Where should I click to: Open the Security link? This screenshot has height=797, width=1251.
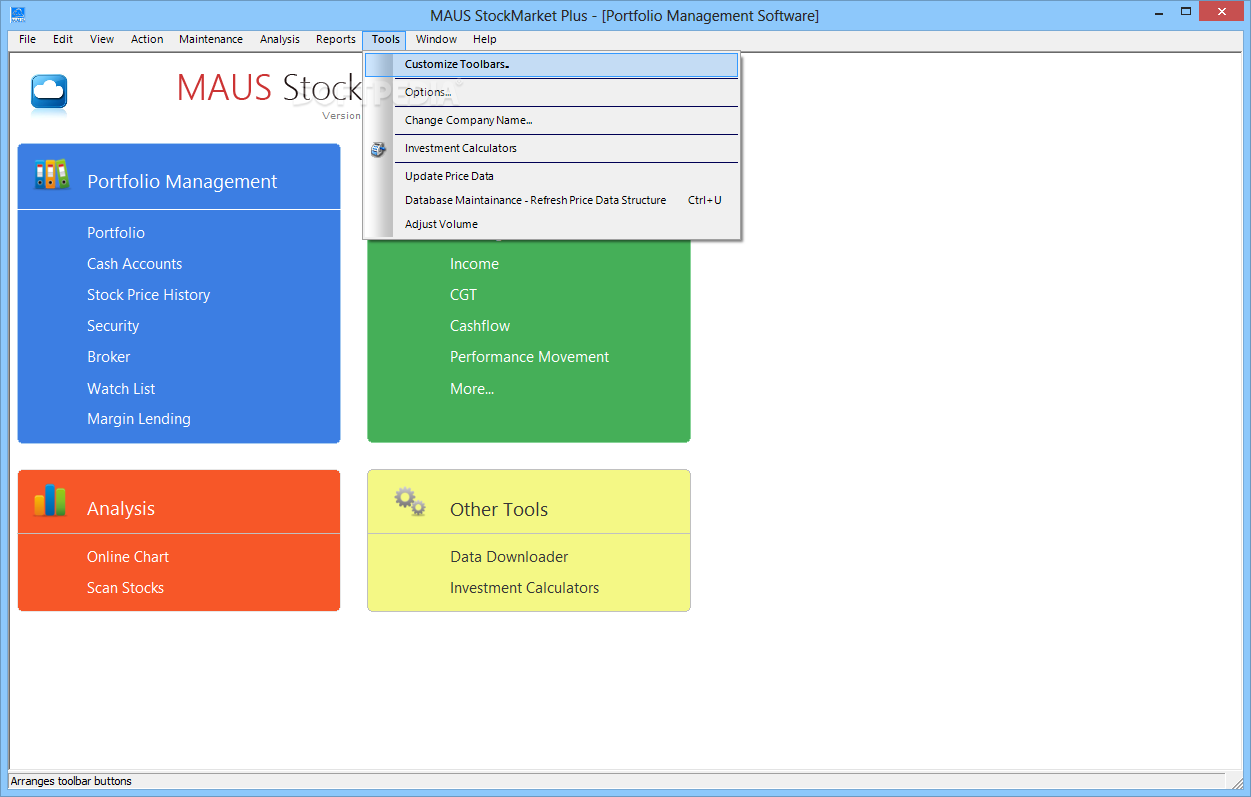coord(113,326)
